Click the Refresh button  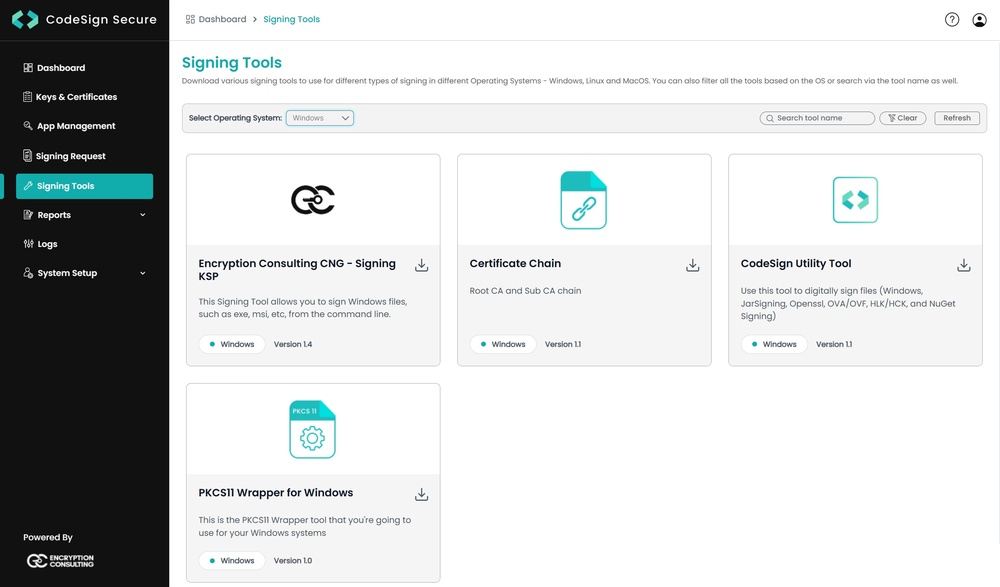click(x=957, y=118)
